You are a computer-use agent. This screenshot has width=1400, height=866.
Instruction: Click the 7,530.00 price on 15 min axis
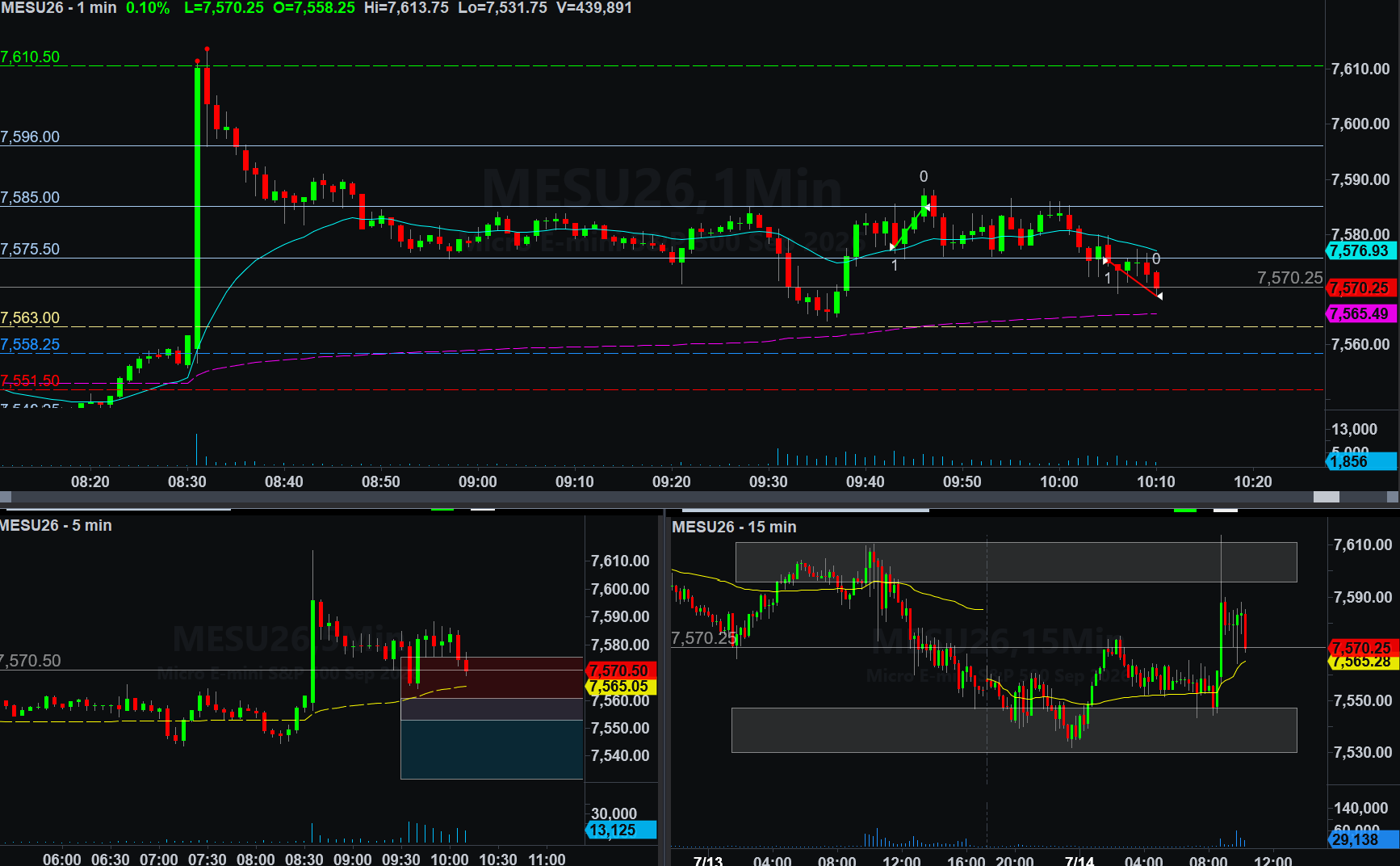pos(1363,752)
